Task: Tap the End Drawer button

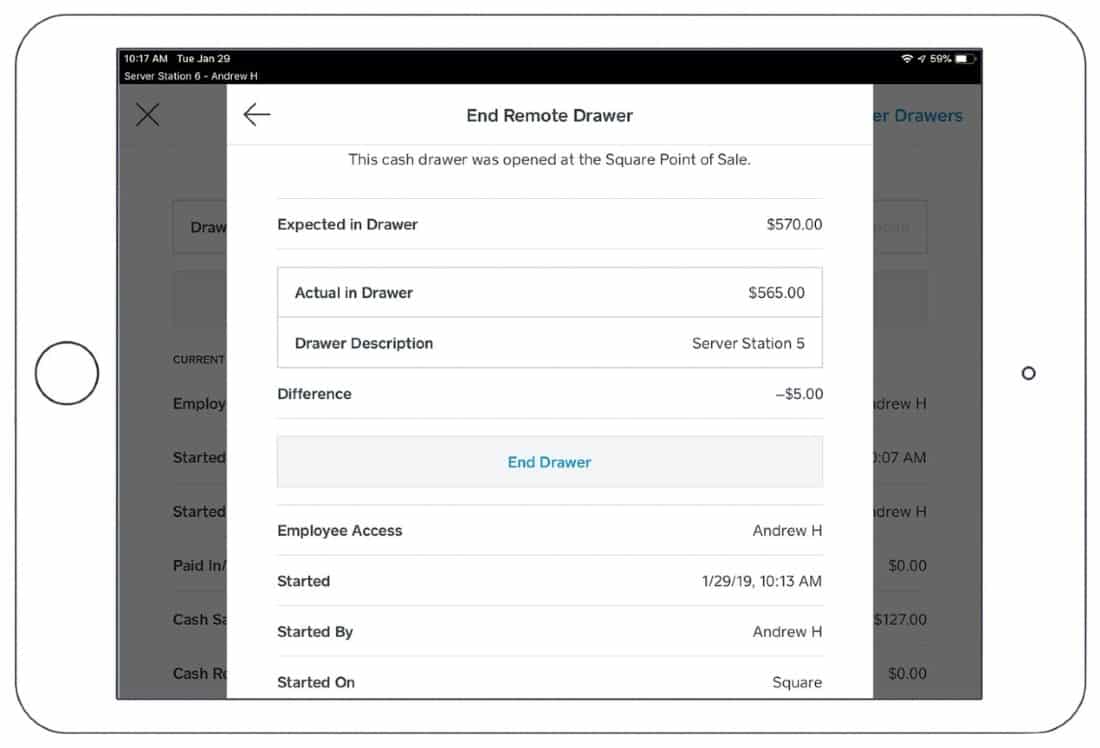Action: click(x=549, y=462)
